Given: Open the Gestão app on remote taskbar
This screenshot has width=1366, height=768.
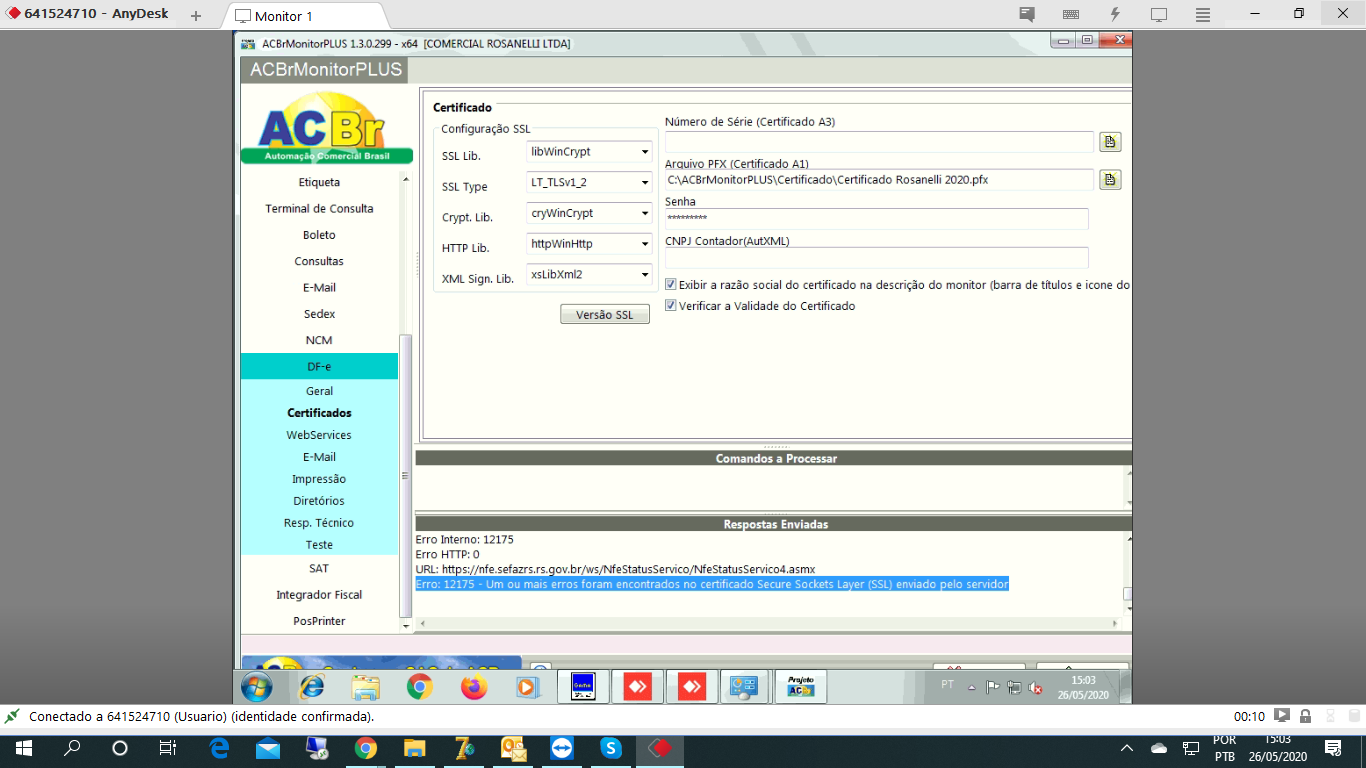Looking at the screenshot, I should [583, 687].
